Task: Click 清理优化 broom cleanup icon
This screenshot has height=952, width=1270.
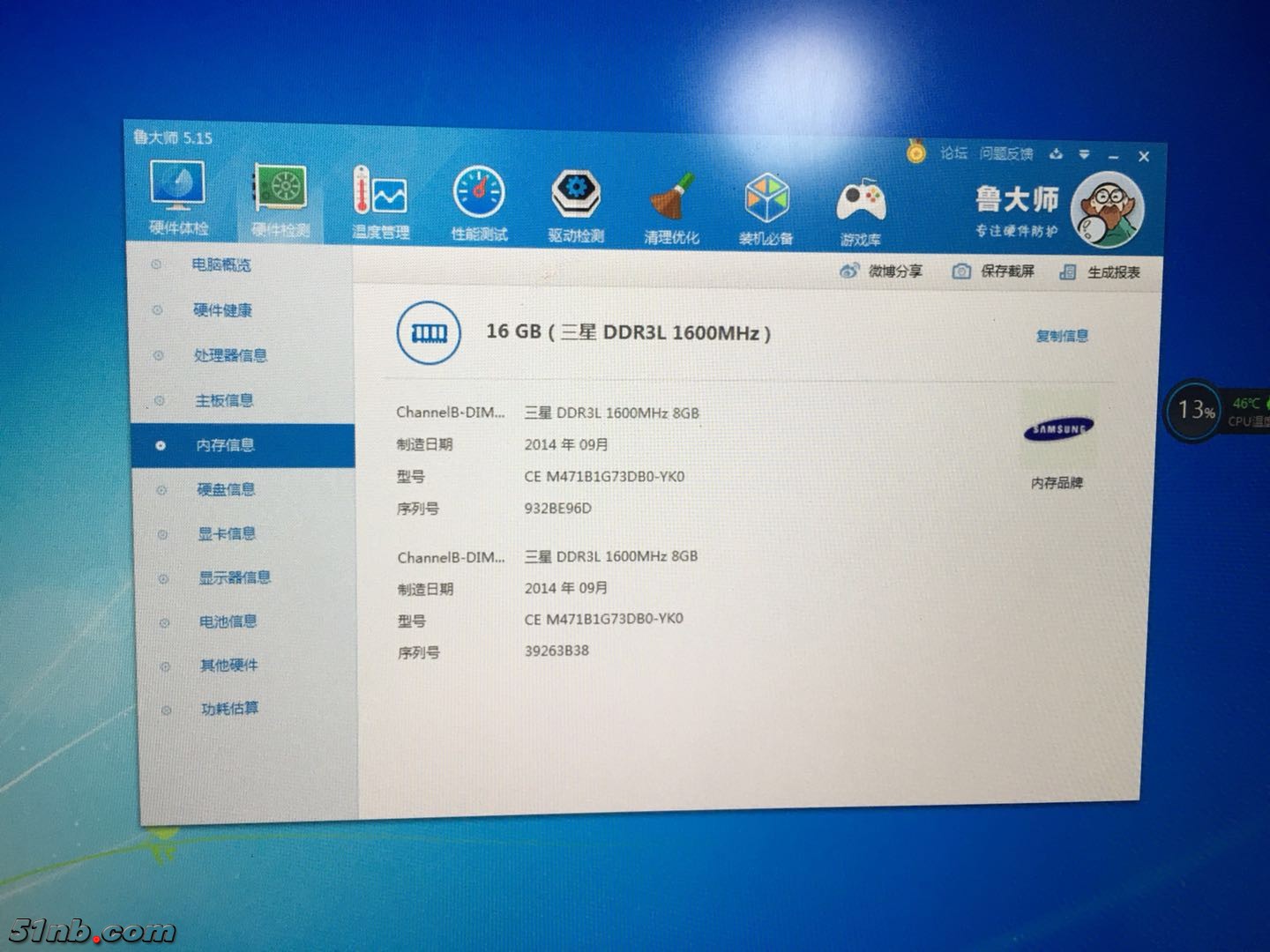Action: tap(671, 207)
